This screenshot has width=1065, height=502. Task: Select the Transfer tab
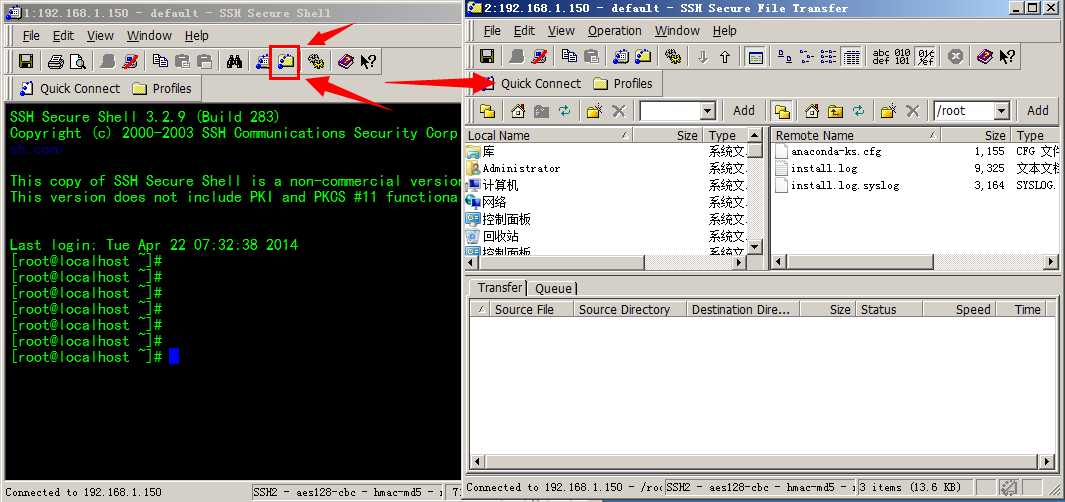click(x=500, y=288)
